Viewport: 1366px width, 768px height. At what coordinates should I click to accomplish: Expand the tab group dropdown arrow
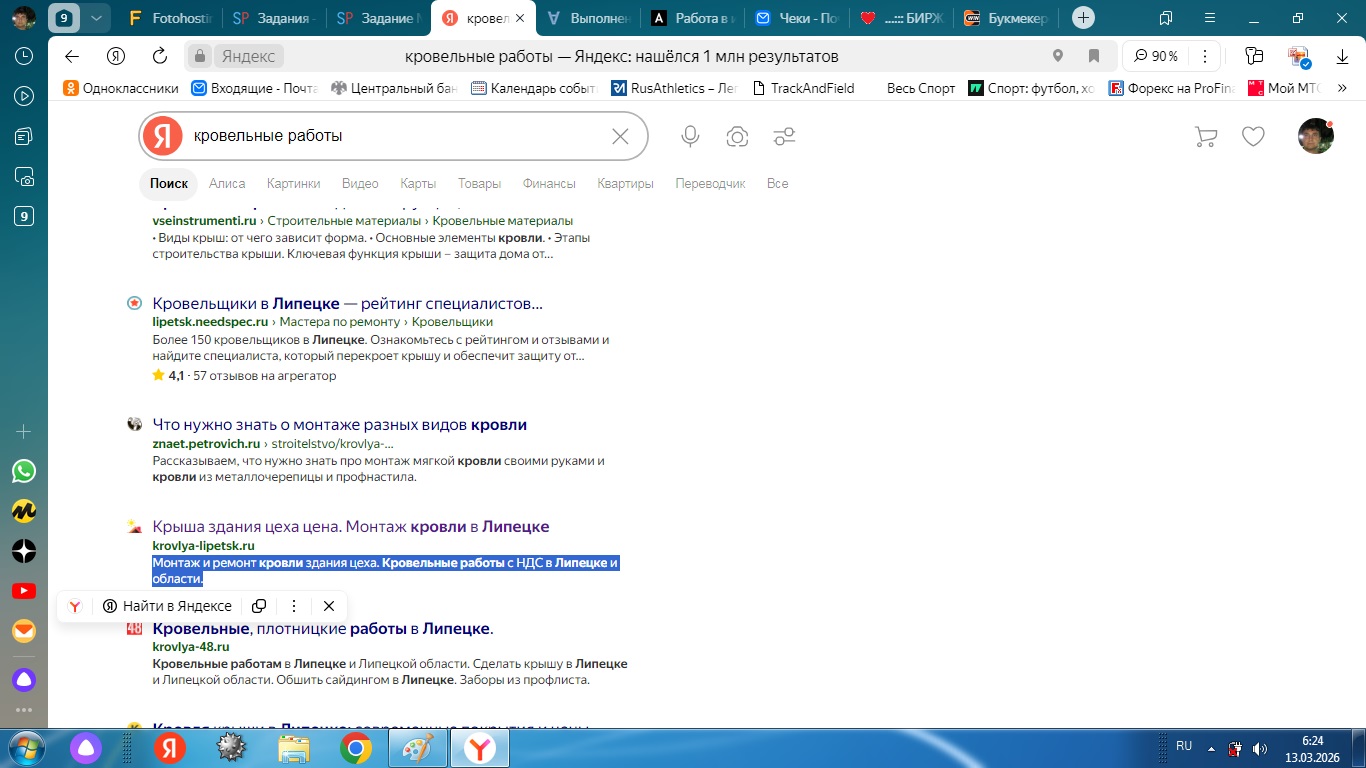[95, 18]
